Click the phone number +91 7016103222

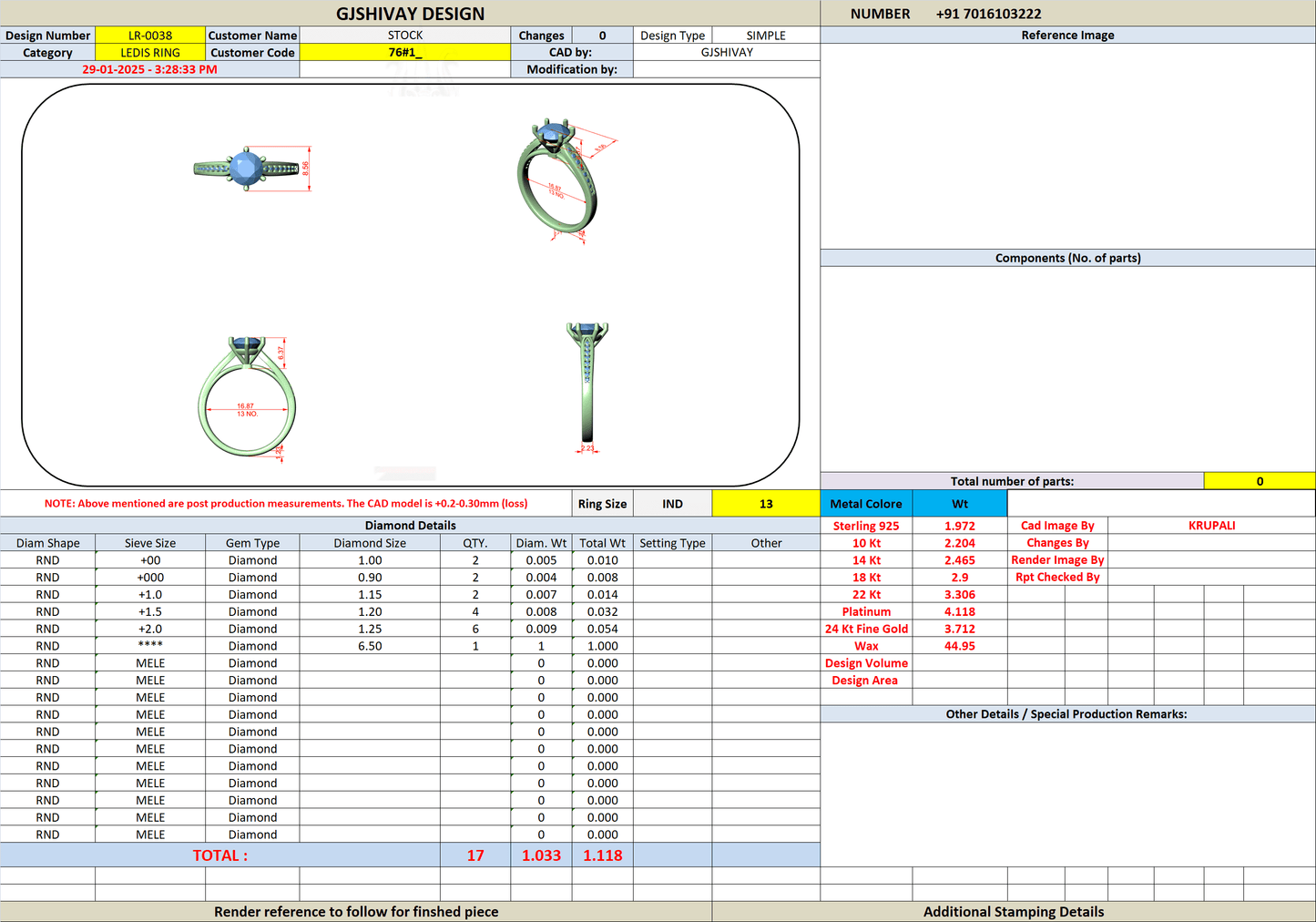coord(988,14)
